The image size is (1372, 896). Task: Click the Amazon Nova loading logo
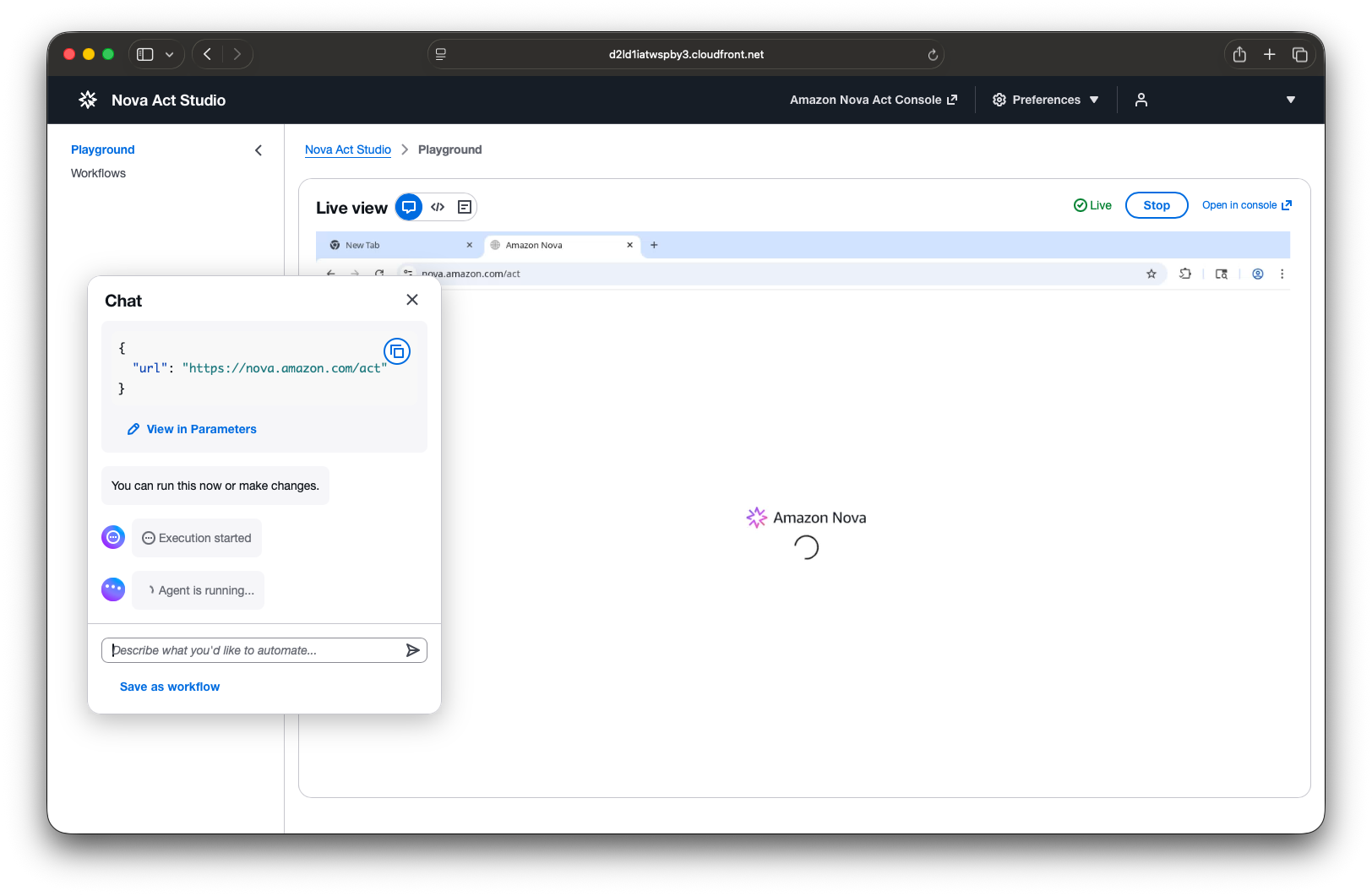click(806, 518)
